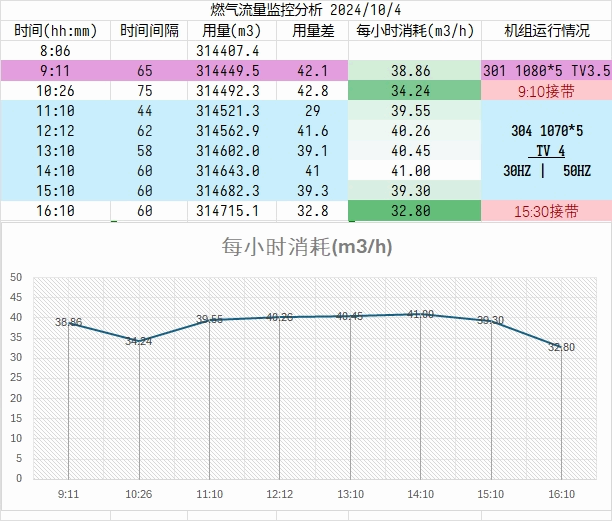Click the usage cell showing 314715.1

coord(230,211)
